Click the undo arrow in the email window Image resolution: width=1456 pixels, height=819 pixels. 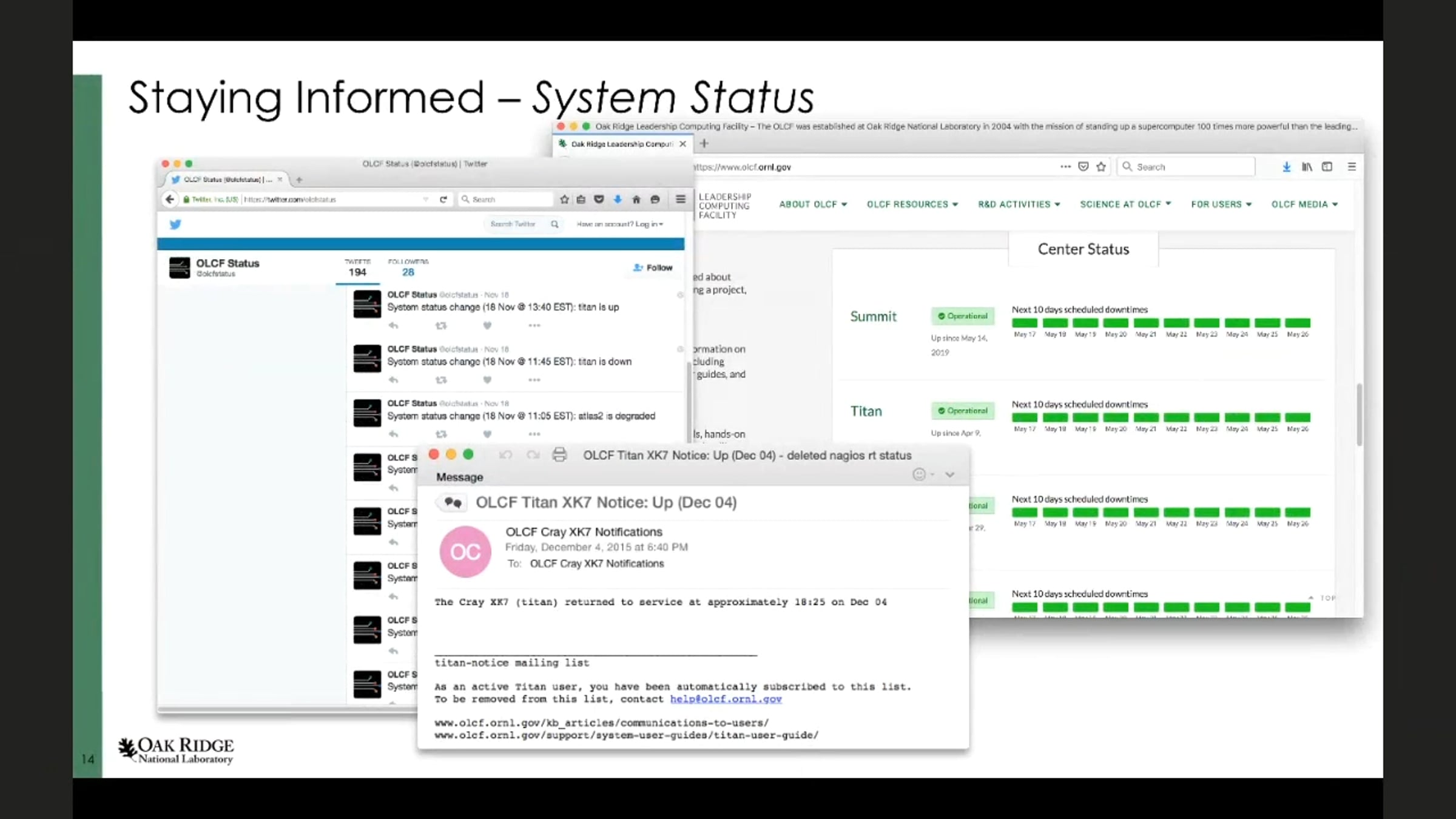tap(505, 455)
